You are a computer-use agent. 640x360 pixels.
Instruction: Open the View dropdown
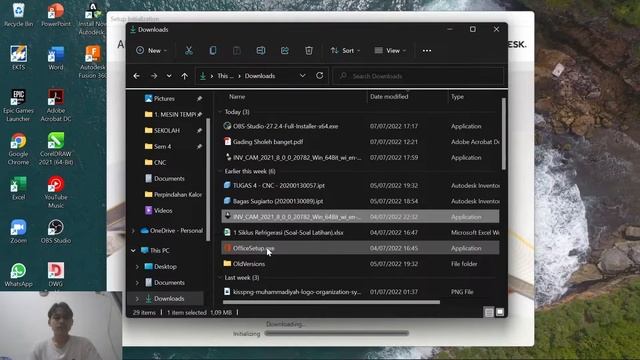click(x=390, y=51)
